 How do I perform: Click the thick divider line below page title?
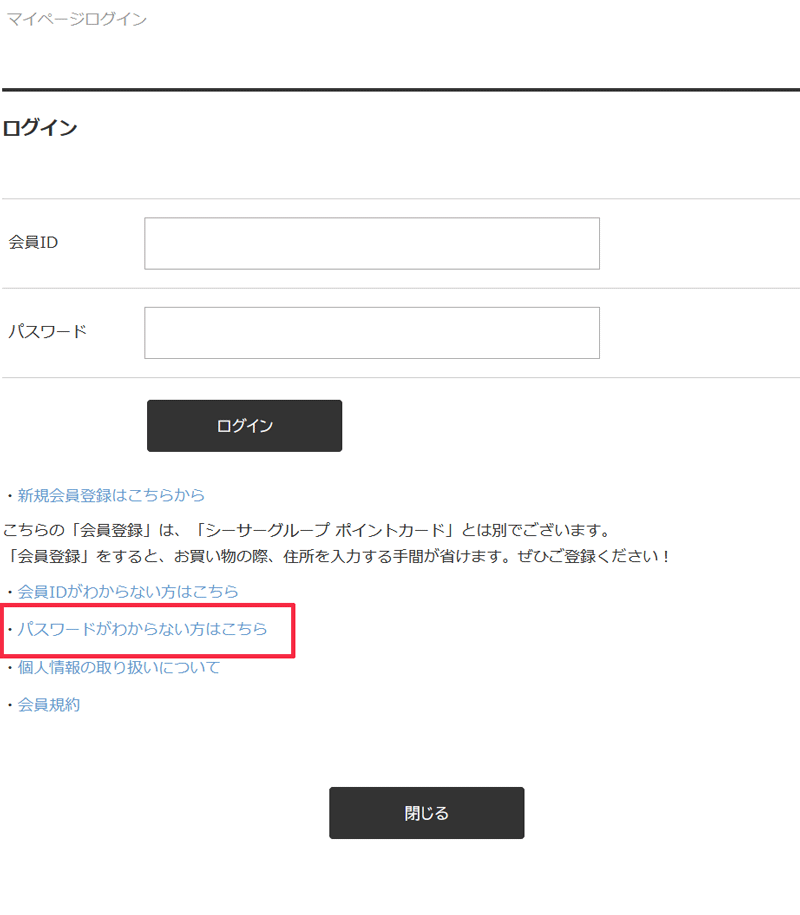[x=400, y=90]
